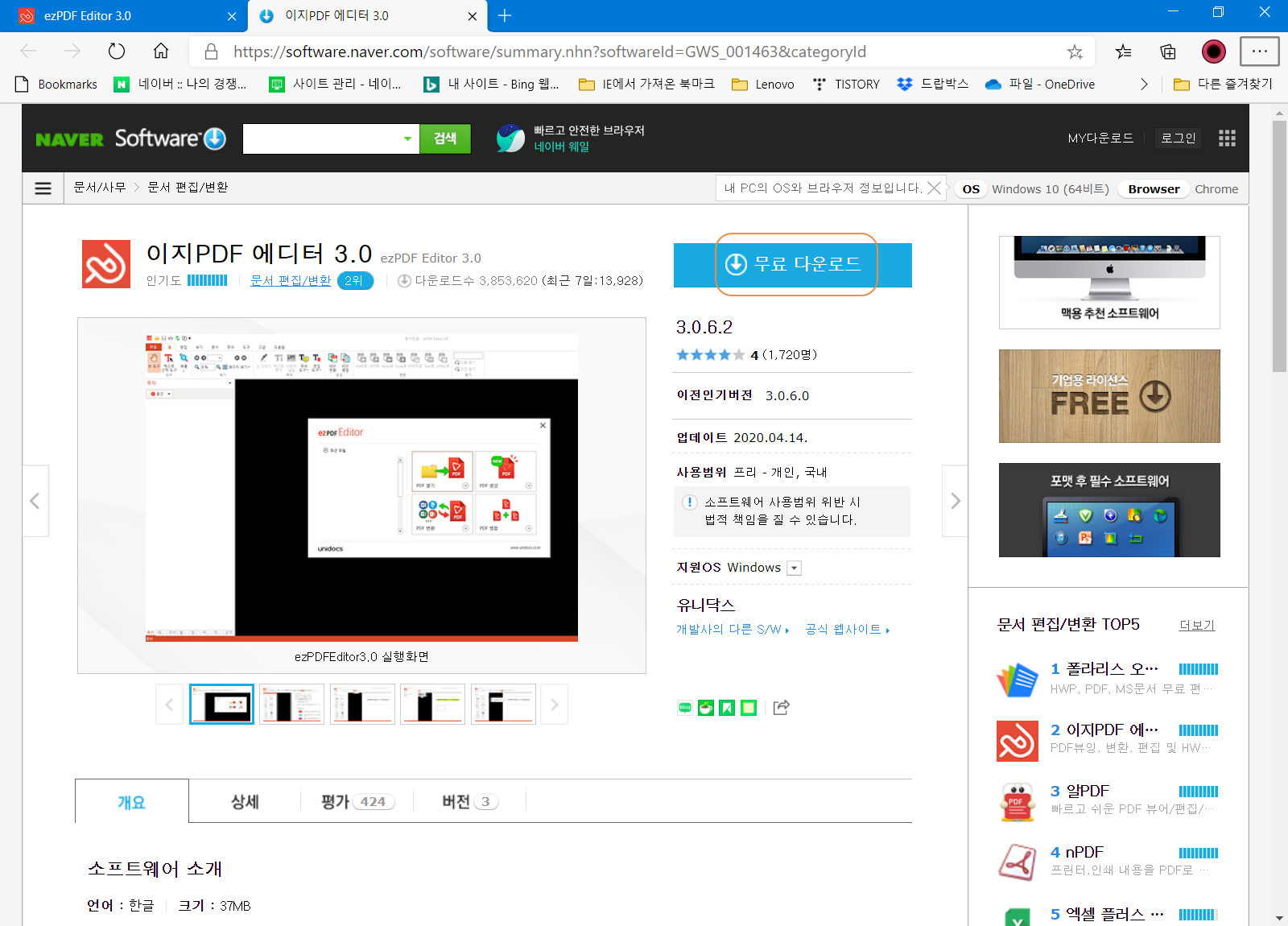Open the hamburger category menu
The width and height of the screenshot is (1288, 926).
(x=43, y=188)
